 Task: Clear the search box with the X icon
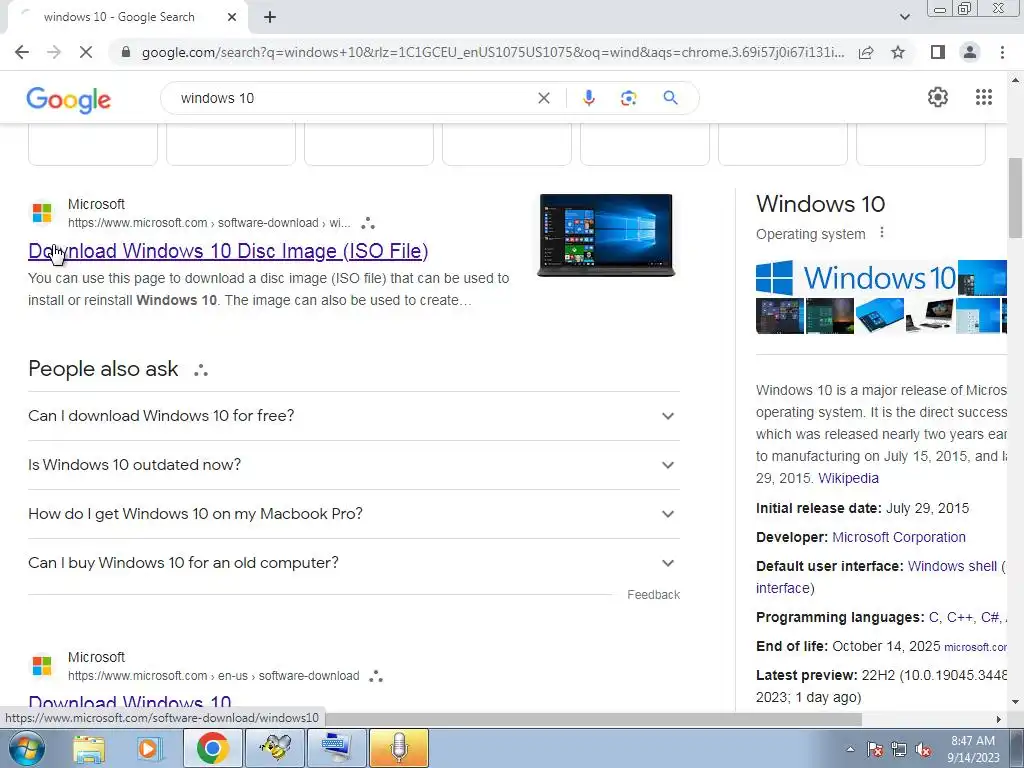pyautogui.click(x=543, y=98)
